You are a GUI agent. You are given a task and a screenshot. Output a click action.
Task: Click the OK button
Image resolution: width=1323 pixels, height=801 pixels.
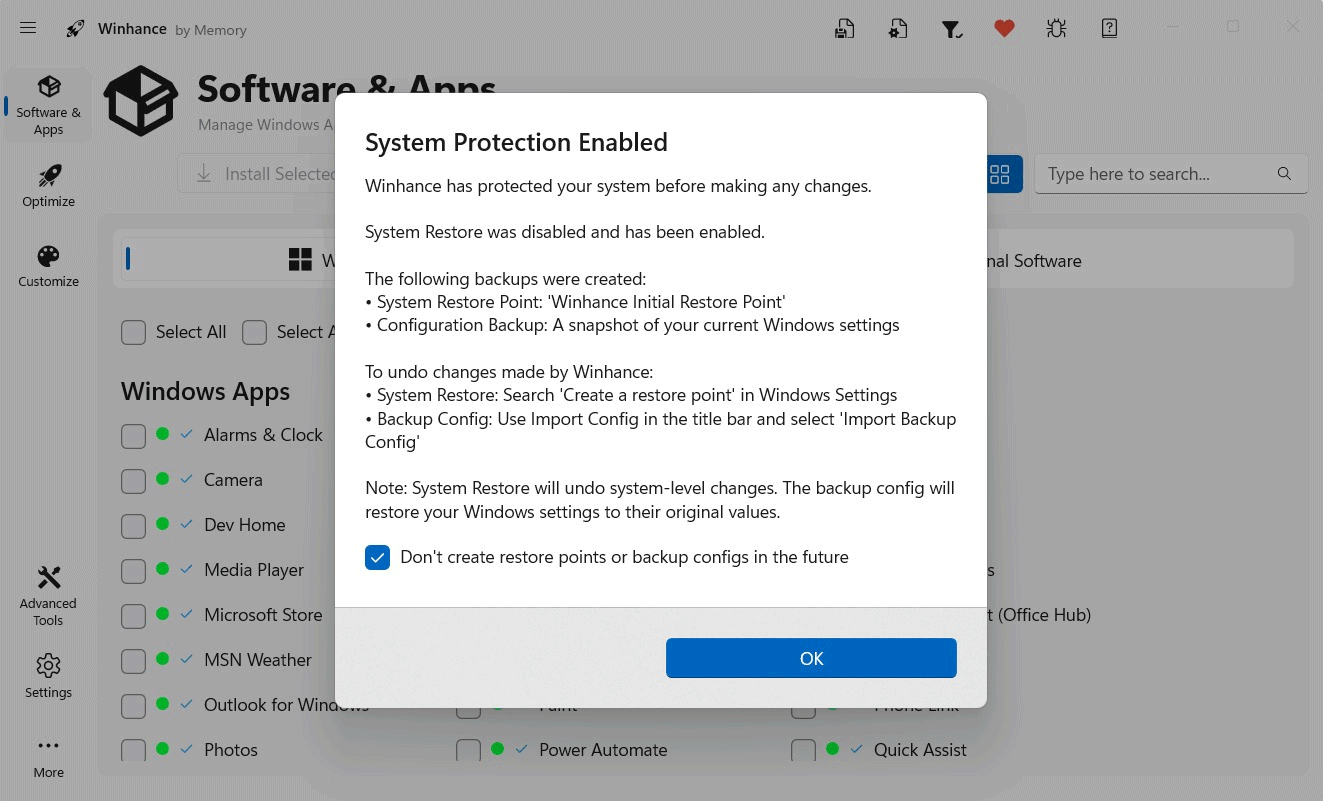pyautogui.click(x=811, y=658)
